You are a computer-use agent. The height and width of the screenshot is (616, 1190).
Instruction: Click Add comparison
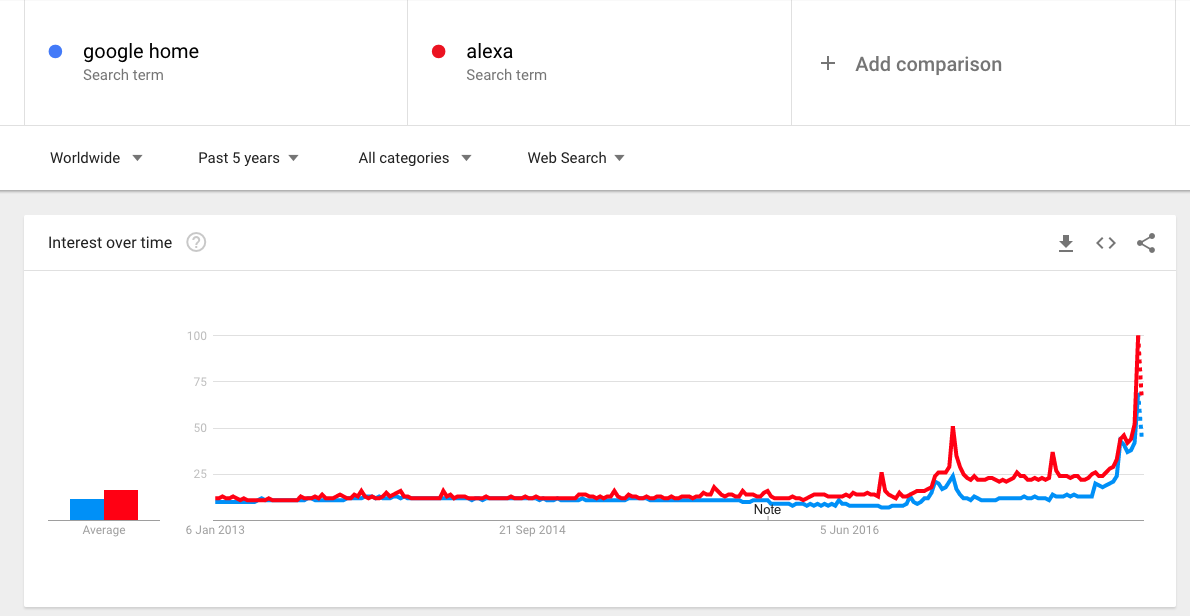coord(928,63)
